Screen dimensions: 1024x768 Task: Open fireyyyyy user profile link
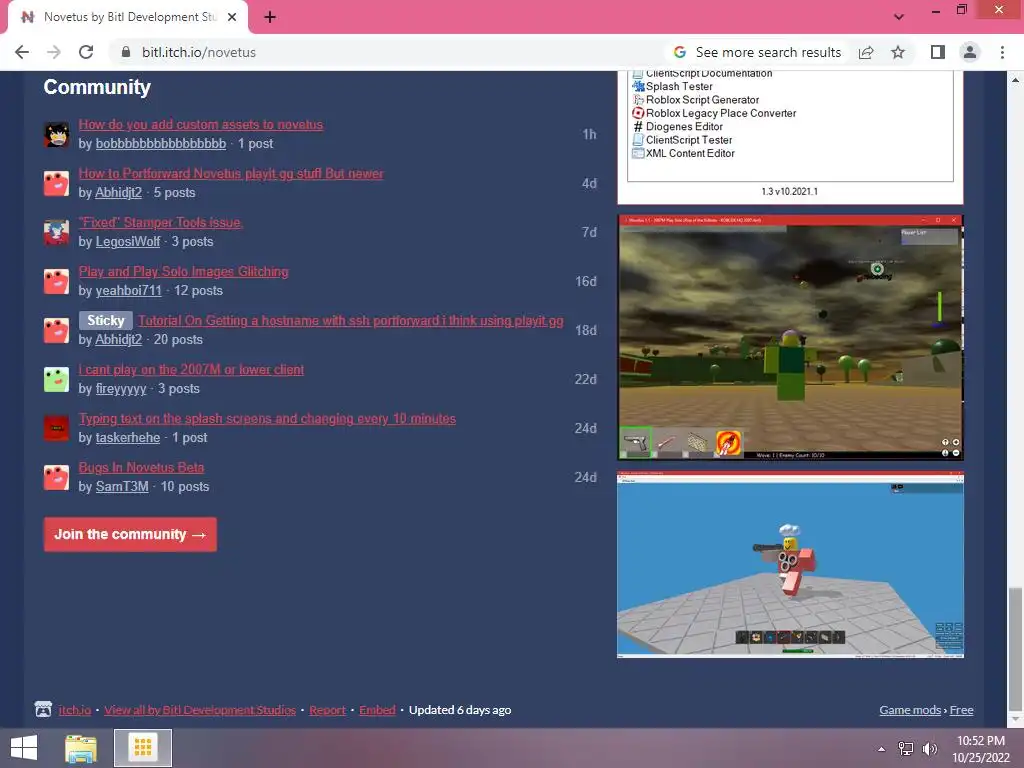coord(121,389)
